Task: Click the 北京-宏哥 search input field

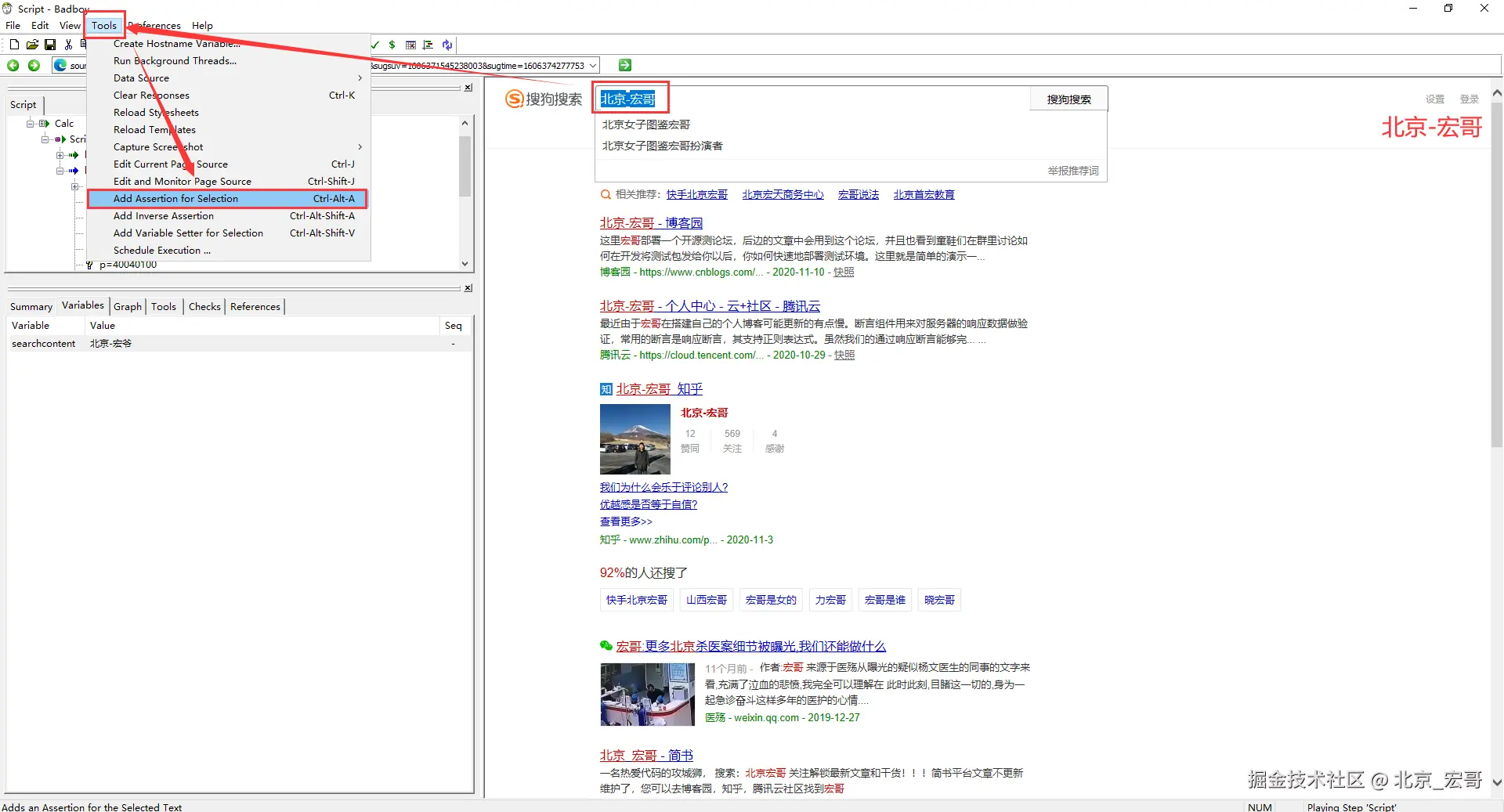Action: click(812, 99)
